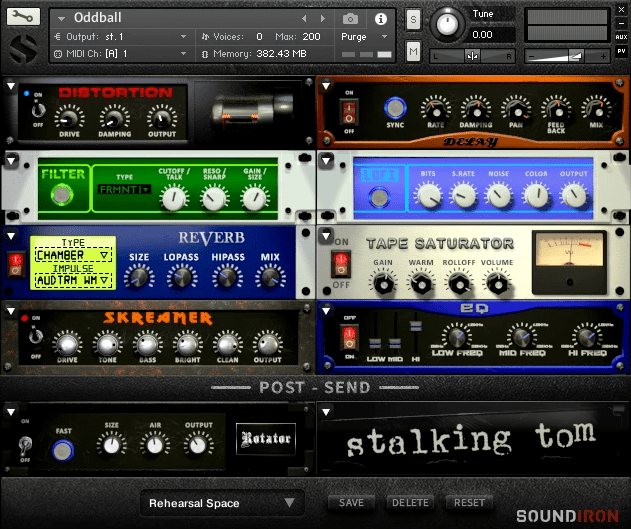Toggle the Skreamer ON/OFF switch
The height and width of the screenshot is (529, 631).
[36, 336]
